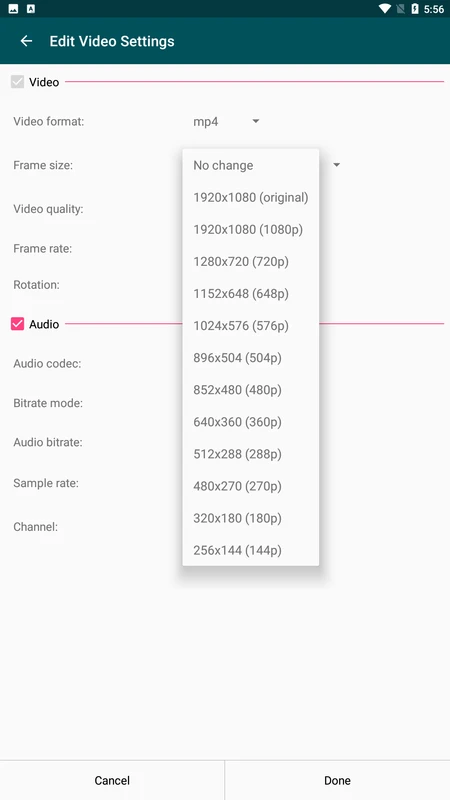Toggle the Video checkbox
450x800 pixels.
18,82
